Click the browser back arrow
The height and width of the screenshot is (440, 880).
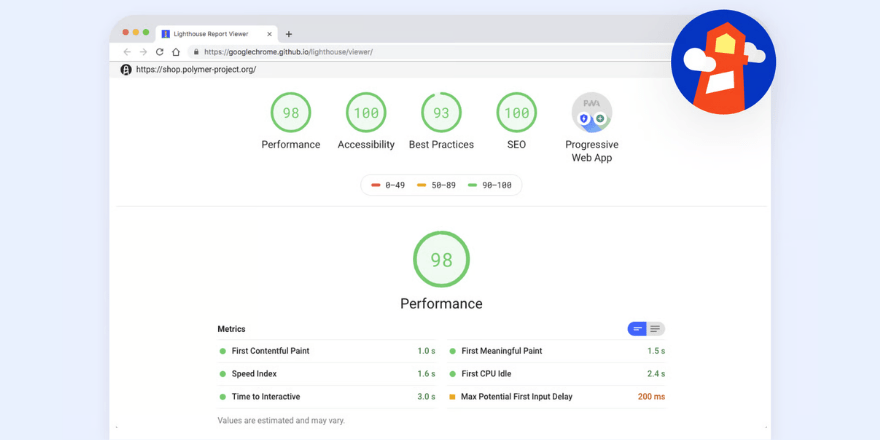pos(127,52)
